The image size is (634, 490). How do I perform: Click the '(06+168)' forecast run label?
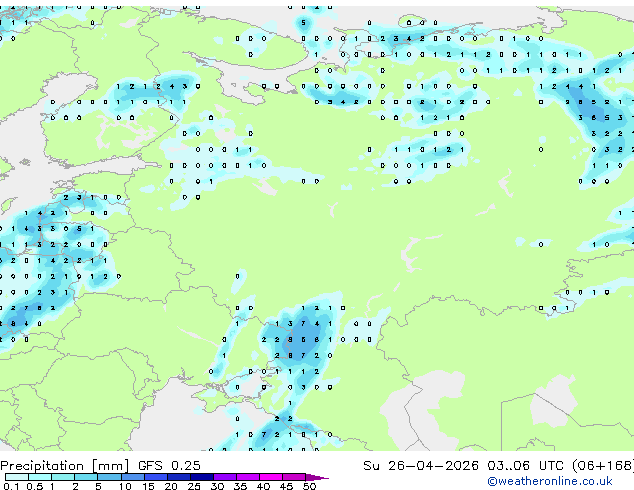click(602, 465)
